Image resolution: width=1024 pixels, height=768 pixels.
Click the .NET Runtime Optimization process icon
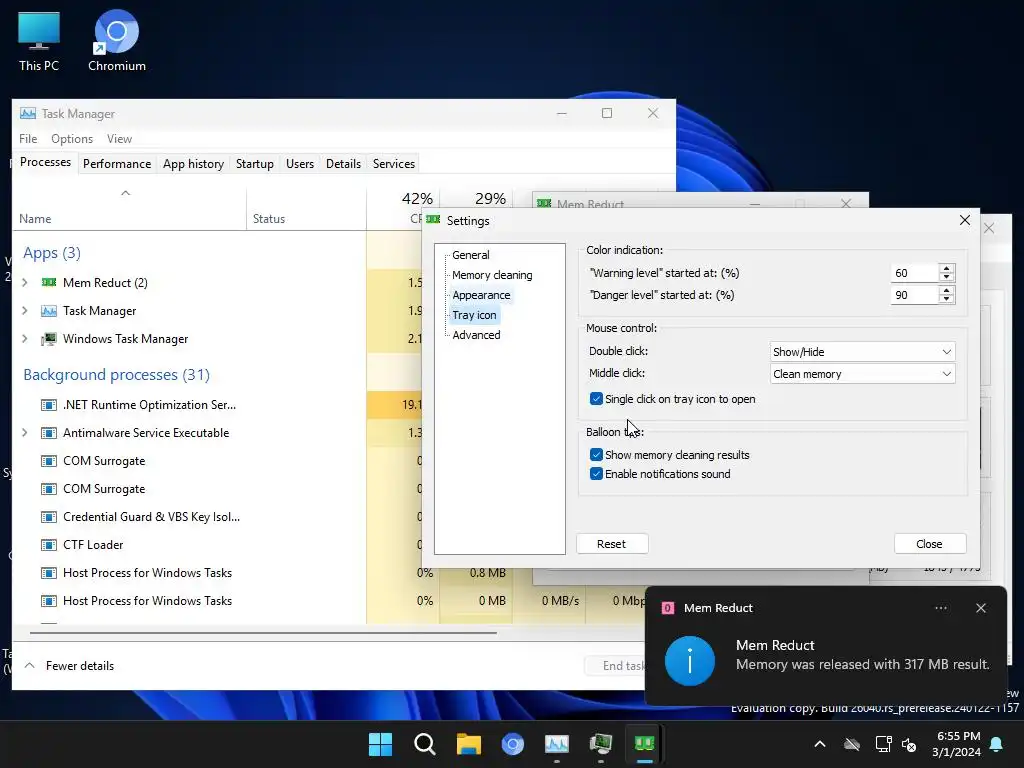coord(49,405)
